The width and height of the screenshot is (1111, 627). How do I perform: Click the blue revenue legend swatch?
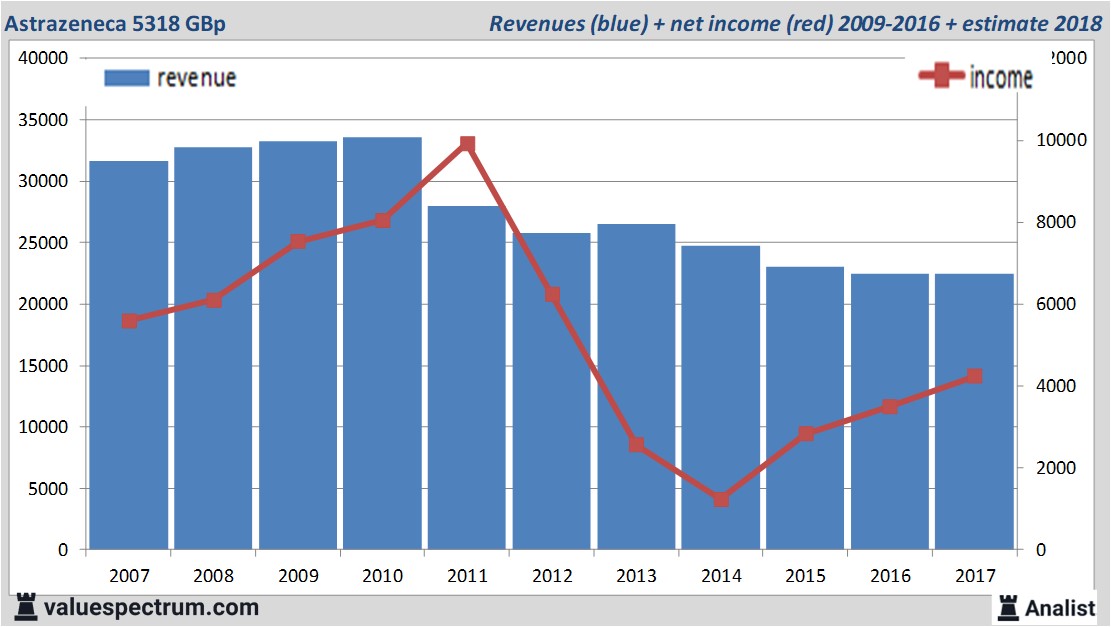coord(126,79)
